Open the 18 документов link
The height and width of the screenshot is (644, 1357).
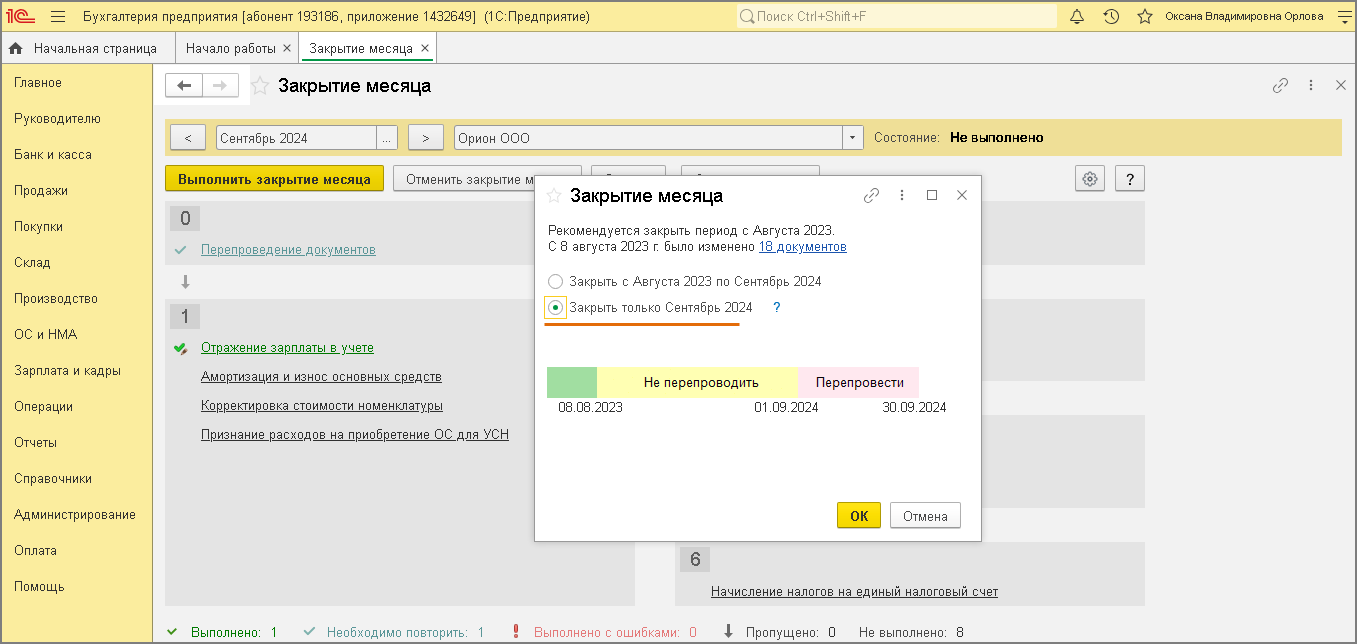802,247
